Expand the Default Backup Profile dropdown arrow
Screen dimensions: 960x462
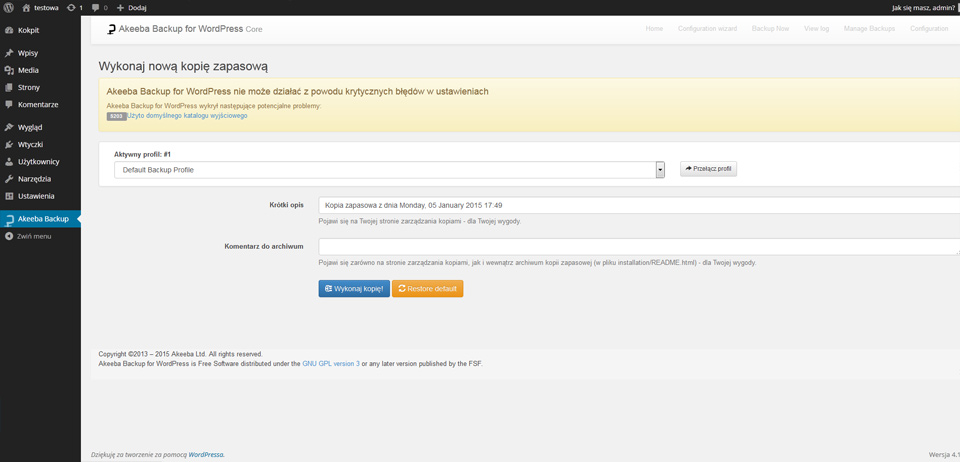(660, 170)
